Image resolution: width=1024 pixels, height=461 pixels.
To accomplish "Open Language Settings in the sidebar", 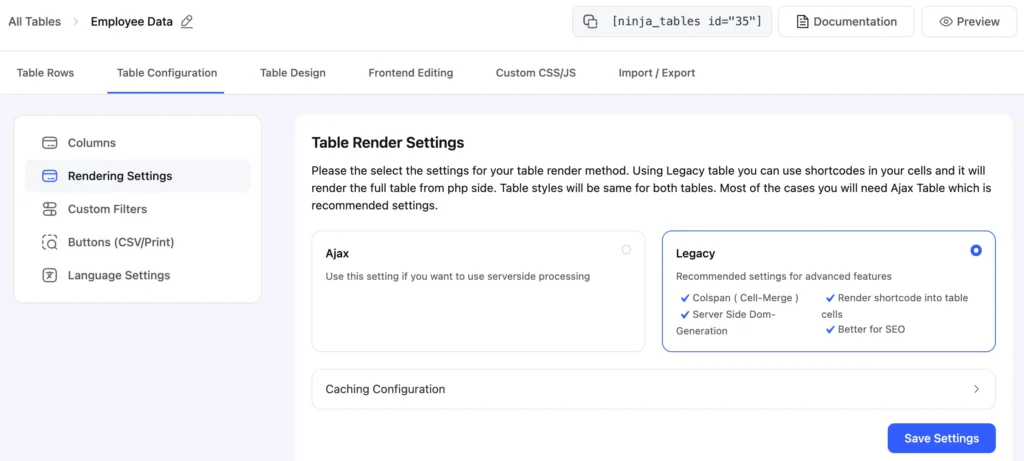I will click(x=137, y=276).
